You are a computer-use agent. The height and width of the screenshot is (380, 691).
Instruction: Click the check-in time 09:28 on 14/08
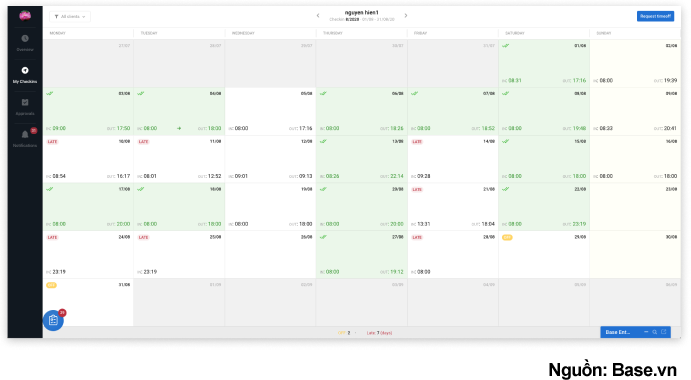pos(424,176)
